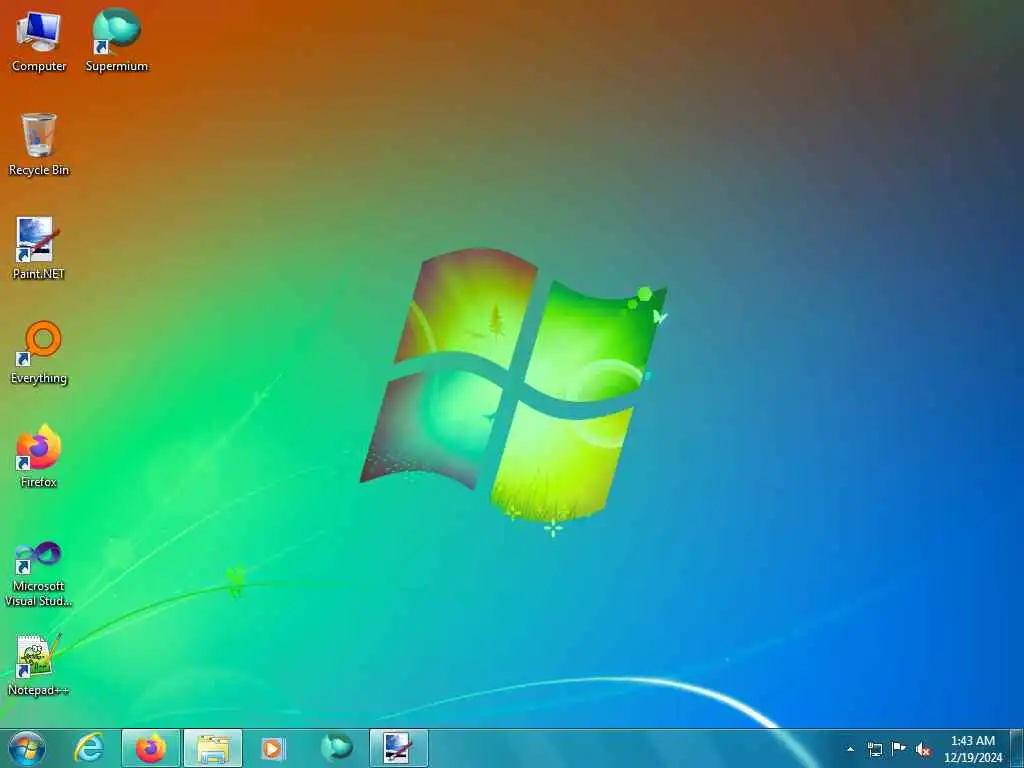The height and width of the screenshot is (768, 1024).
Task: Open Supermium from the taskbar
Action: coord(337,748)
